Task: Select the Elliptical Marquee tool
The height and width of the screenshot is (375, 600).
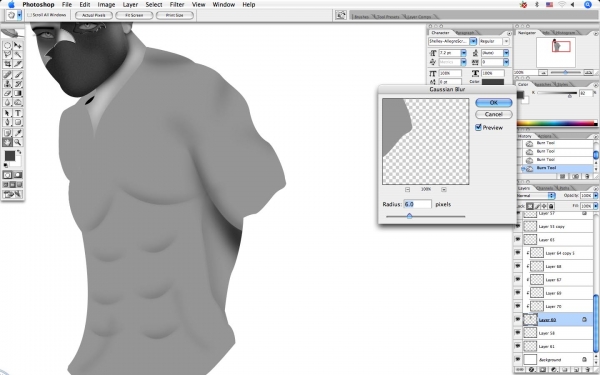Action: coord(7,45)
